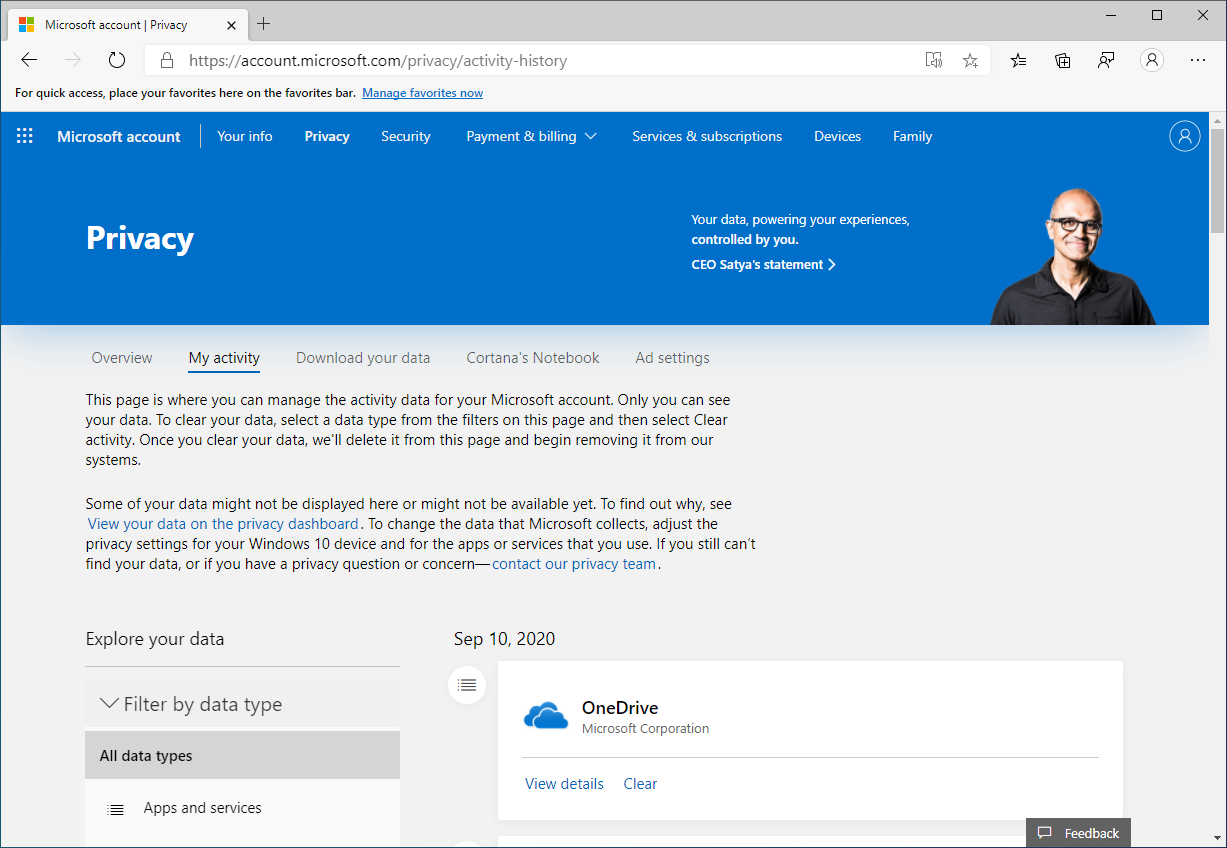Click the browser forward arrow
This screenshot has height=848, width=1227.
(x=73, y=60)
